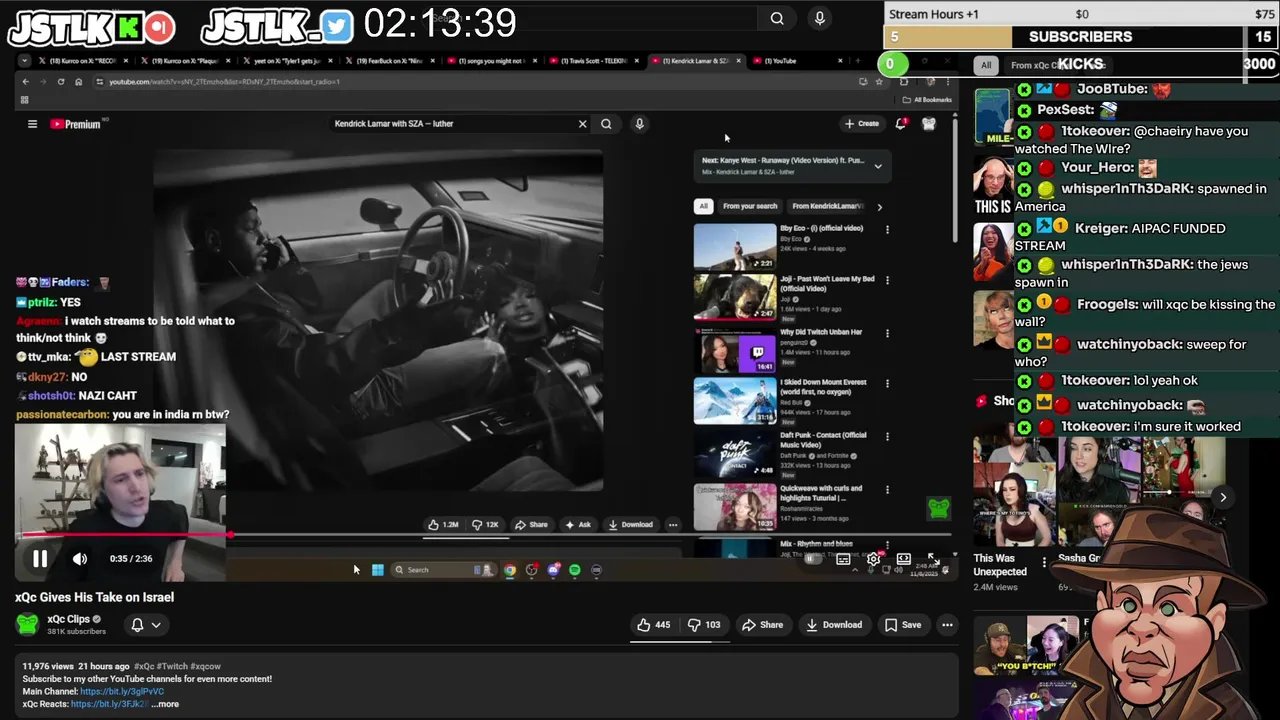
Task: Click the Windows taskbar Search box
Action: click(443, 570)
